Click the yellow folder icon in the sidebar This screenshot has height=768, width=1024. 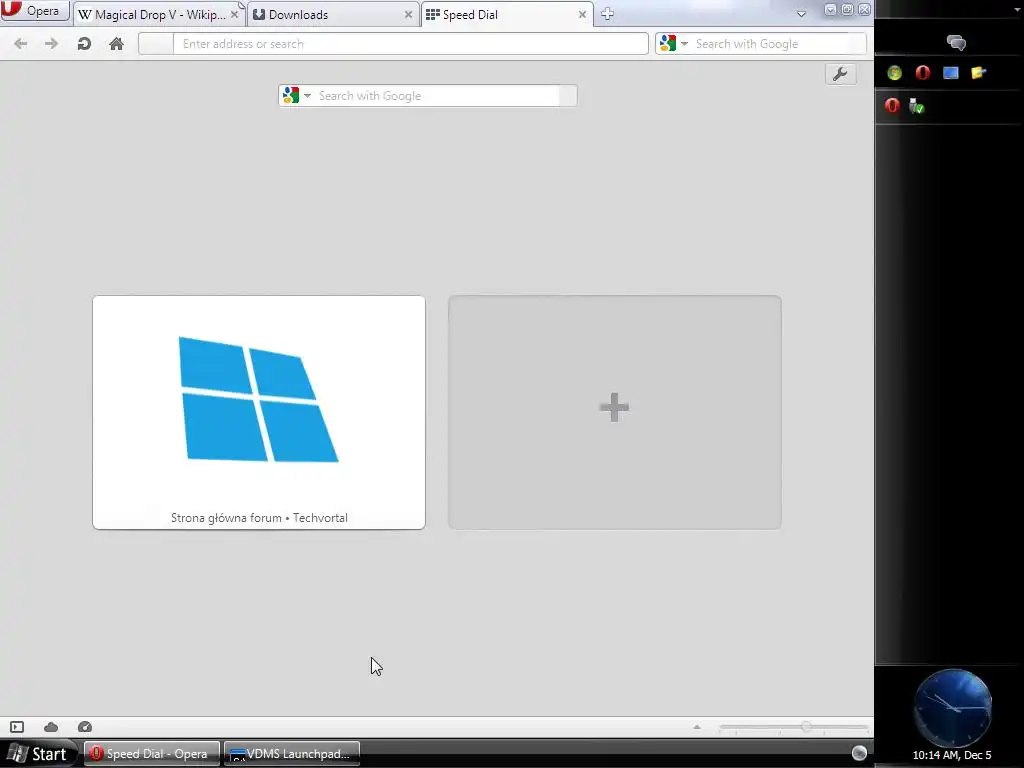978,73
